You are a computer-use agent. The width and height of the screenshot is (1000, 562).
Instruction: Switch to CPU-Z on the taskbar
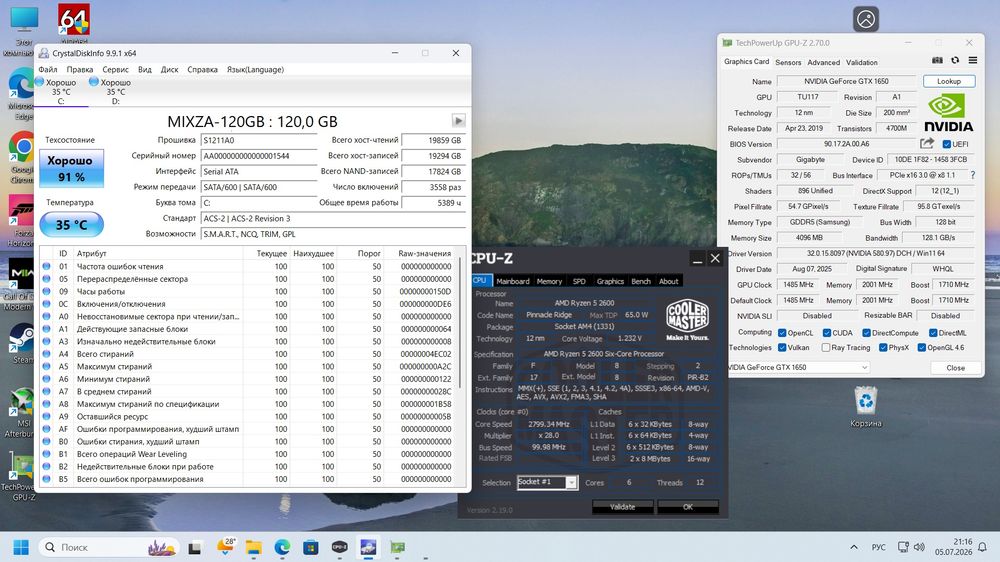click(x=339, y=547)
